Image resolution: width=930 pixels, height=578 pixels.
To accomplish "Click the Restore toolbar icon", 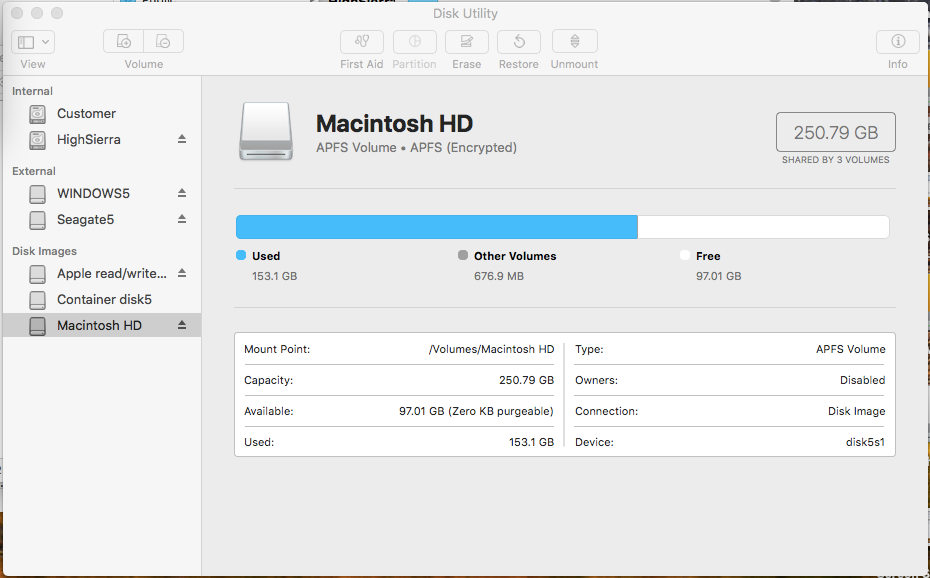I will pyautogui.click(x=519, y=42).
